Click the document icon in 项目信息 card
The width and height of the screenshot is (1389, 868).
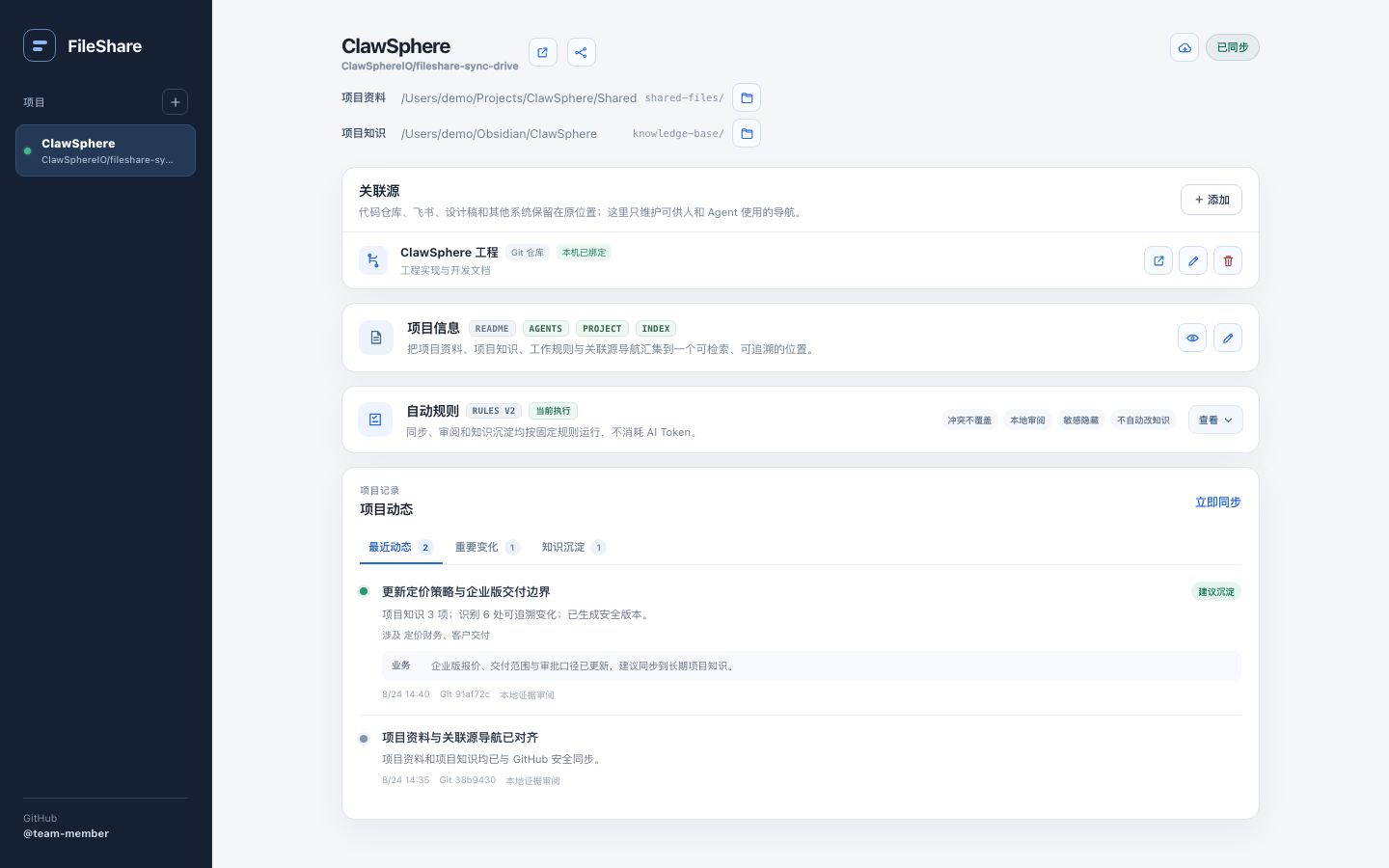click(376, 338)
